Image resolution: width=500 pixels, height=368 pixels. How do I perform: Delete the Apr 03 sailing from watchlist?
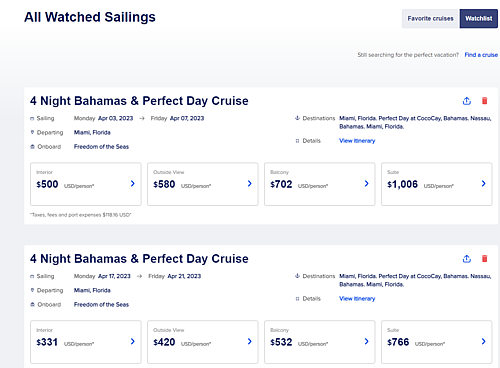coord(484,101)
